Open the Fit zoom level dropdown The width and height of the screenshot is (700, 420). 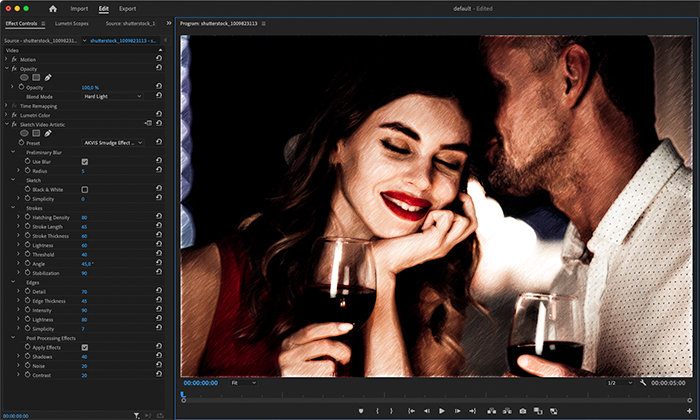243,383
